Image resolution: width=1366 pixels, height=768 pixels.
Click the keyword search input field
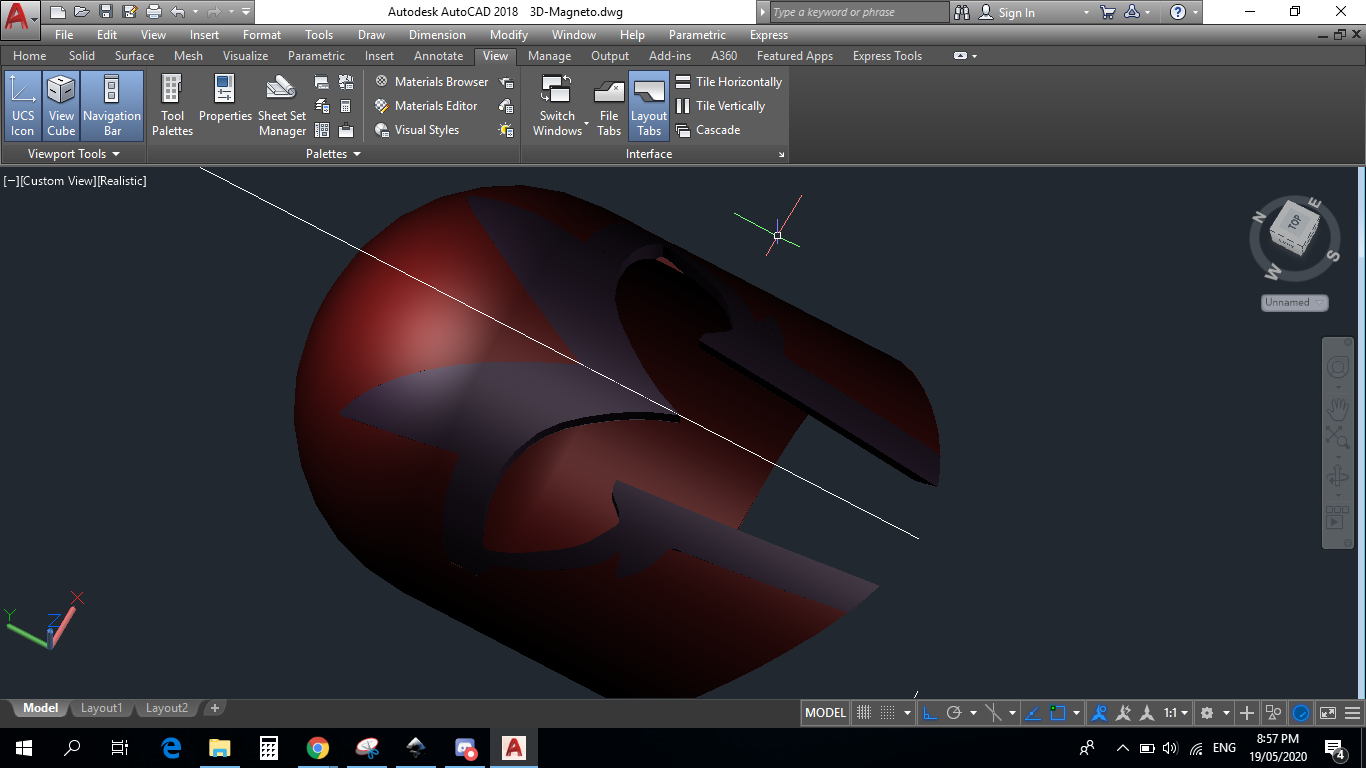click(859, 12)
